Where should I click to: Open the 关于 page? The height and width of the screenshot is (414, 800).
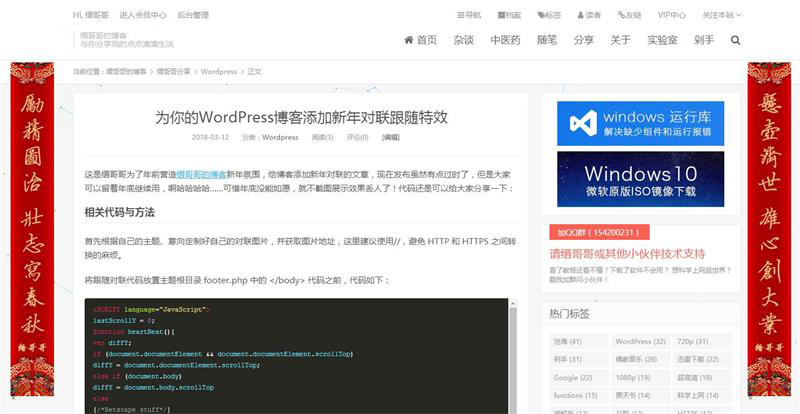tap(620, 40)
